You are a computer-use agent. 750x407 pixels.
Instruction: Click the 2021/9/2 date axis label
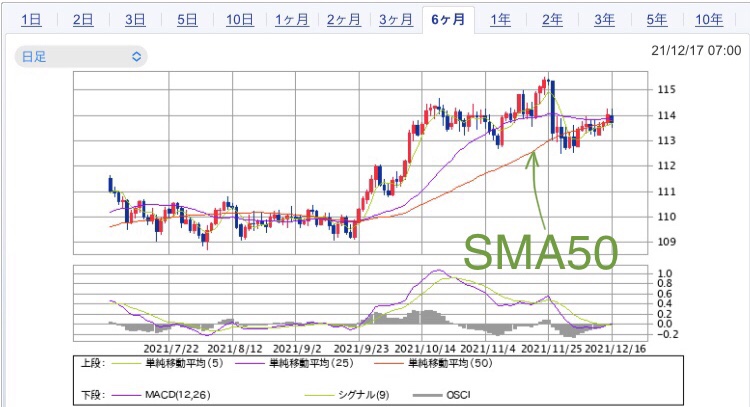tap(297, 349)
